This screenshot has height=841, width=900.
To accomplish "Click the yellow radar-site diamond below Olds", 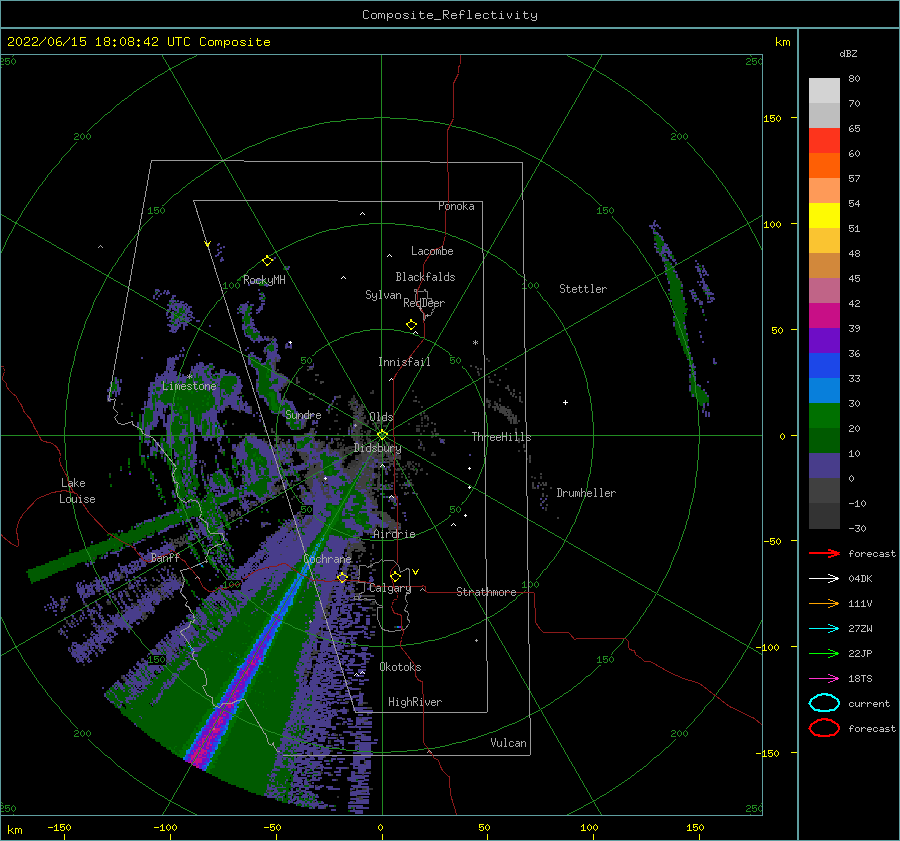I will point(382,435).
